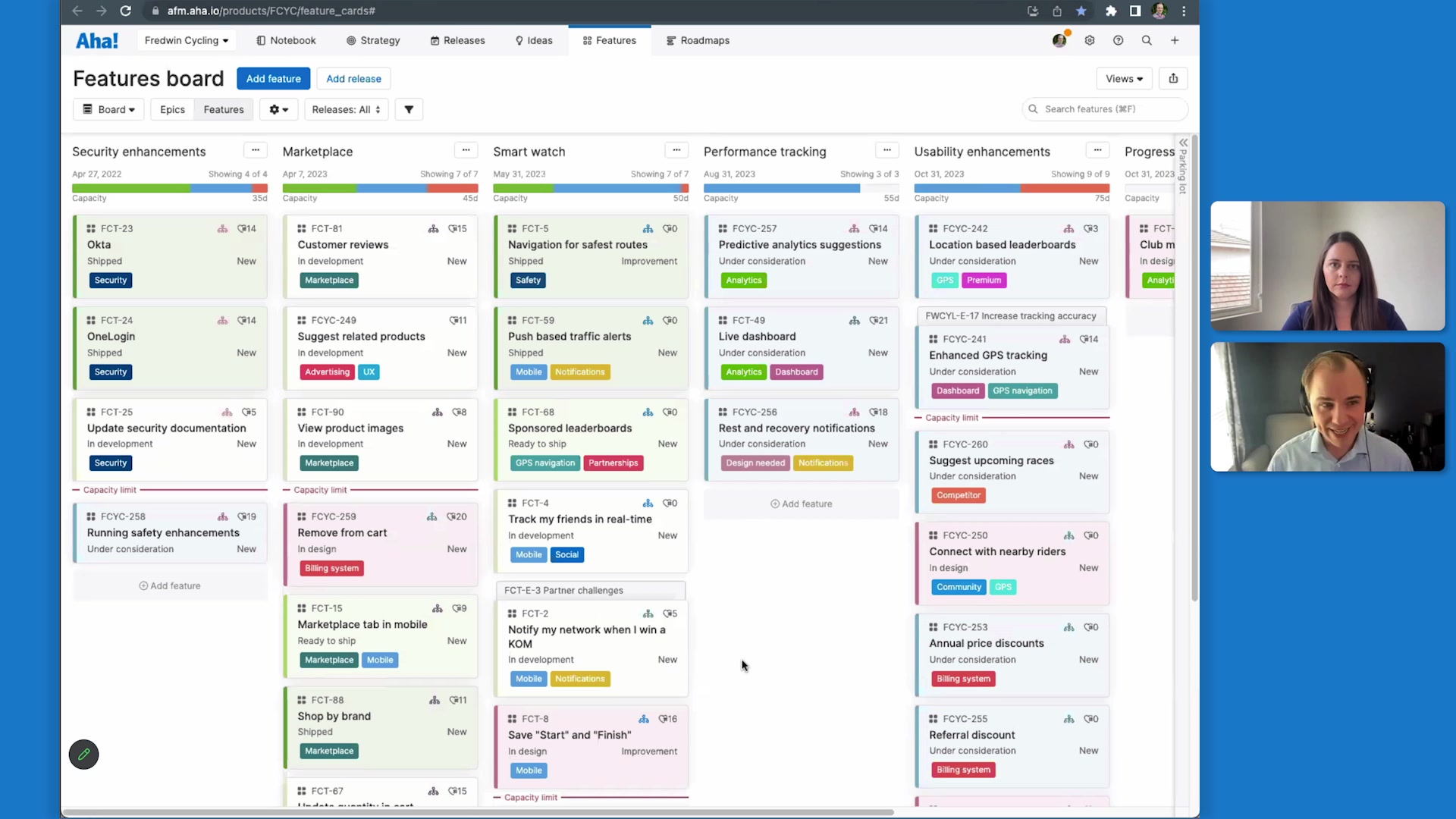The height and width of the screenshot is (819, 1456).
Task: Open the Okta feature card
Action: [x=170, y=256]
